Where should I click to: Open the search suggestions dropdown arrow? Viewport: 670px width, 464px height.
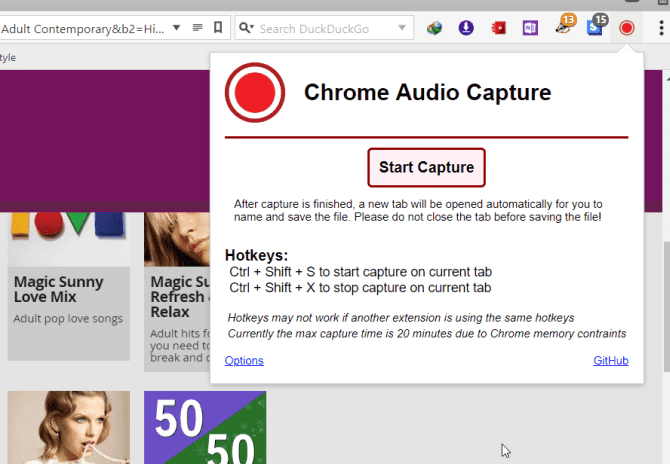pos(402,28)
